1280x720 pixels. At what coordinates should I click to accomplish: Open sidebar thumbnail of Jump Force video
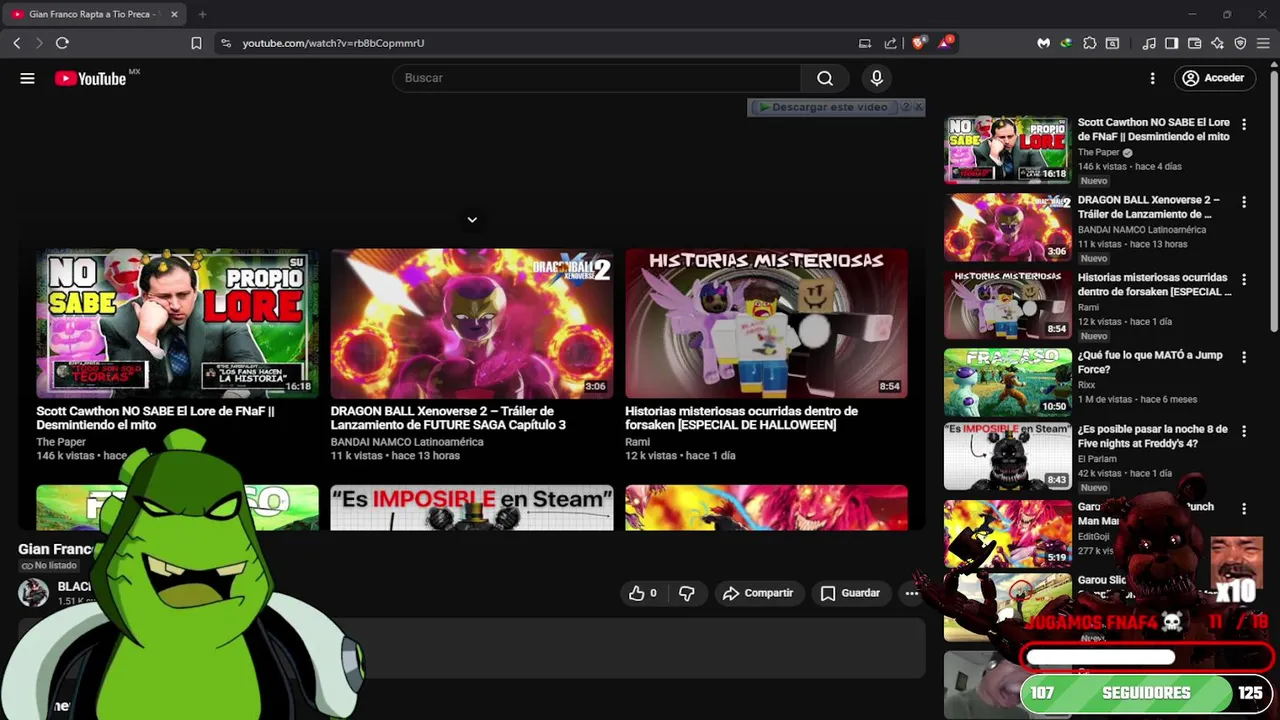click(x=1008, y=381)
